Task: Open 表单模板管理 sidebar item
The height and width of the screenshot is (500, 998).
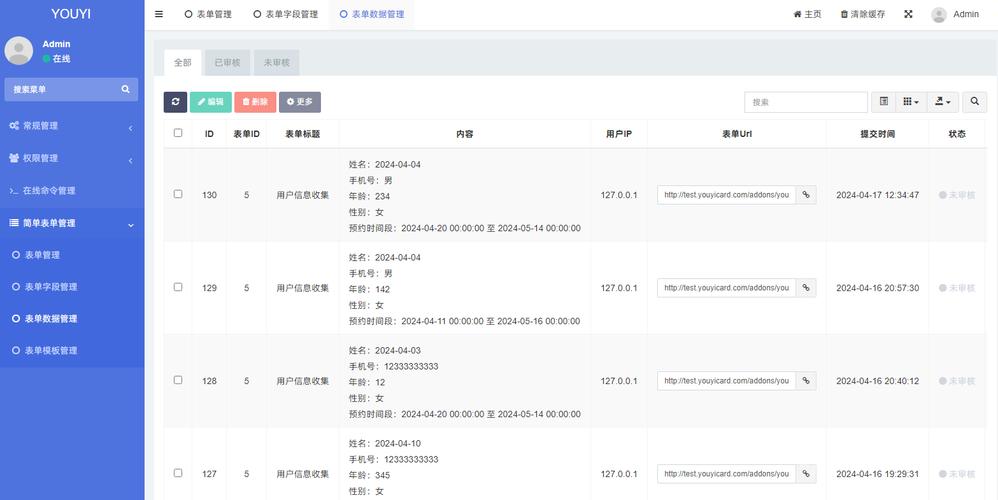Action: pyautogui.click(x=72, y=351)
